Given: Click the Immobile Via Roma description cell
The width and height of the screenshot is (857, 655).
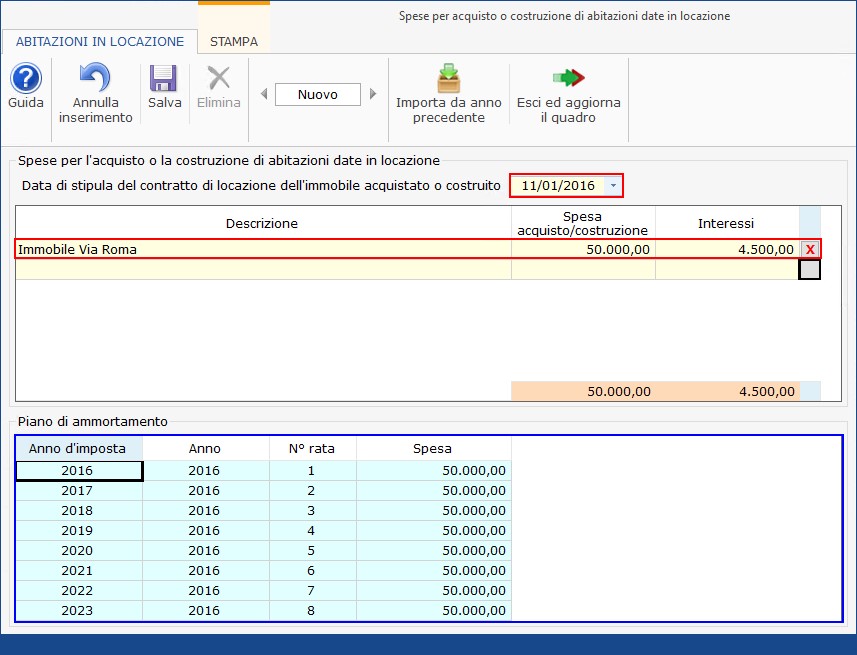Looking at the screenshot, I should (x=262, y=249).
